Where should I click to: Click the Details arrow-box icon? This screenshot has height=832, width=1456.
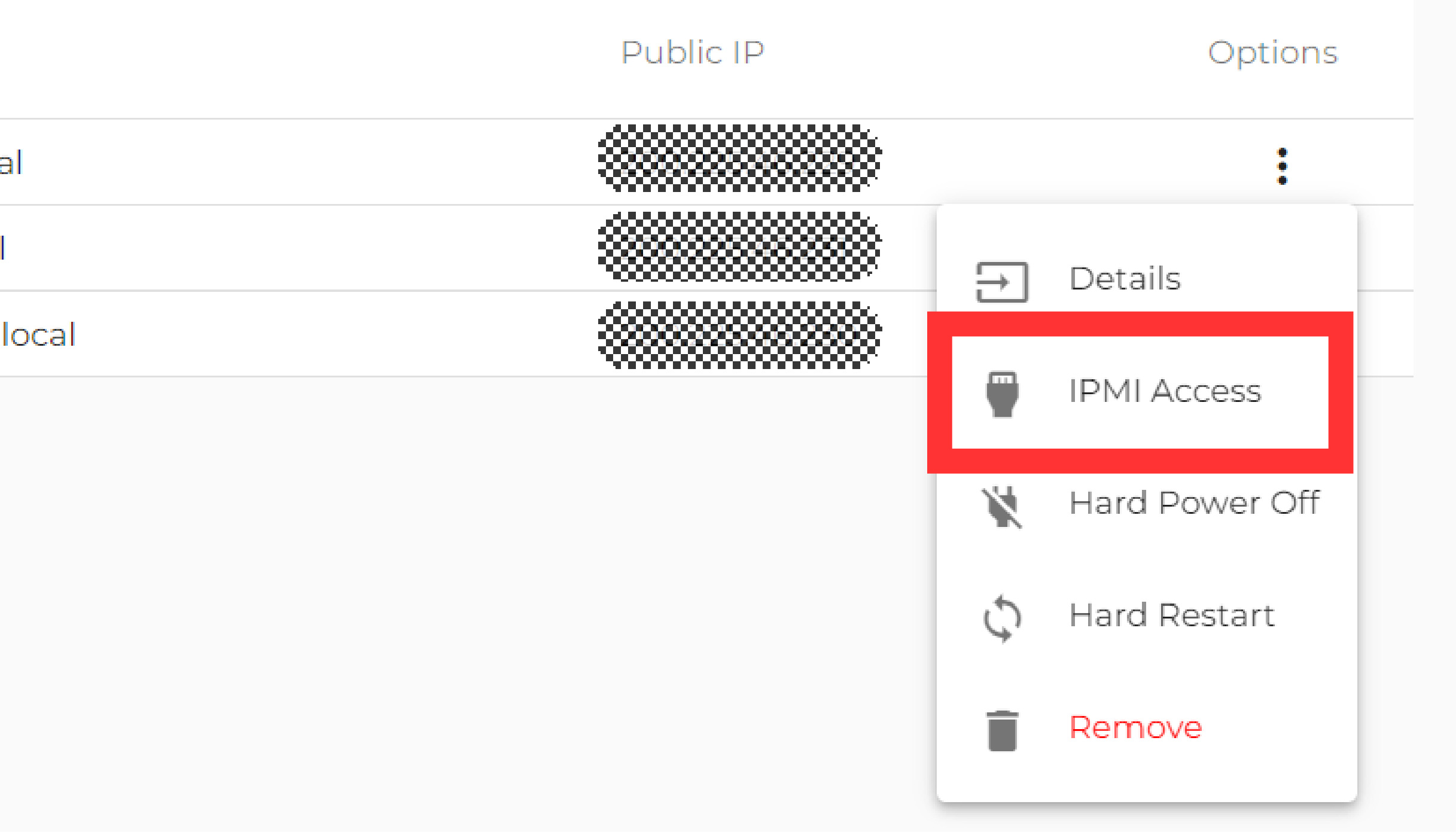(1001, 282)
